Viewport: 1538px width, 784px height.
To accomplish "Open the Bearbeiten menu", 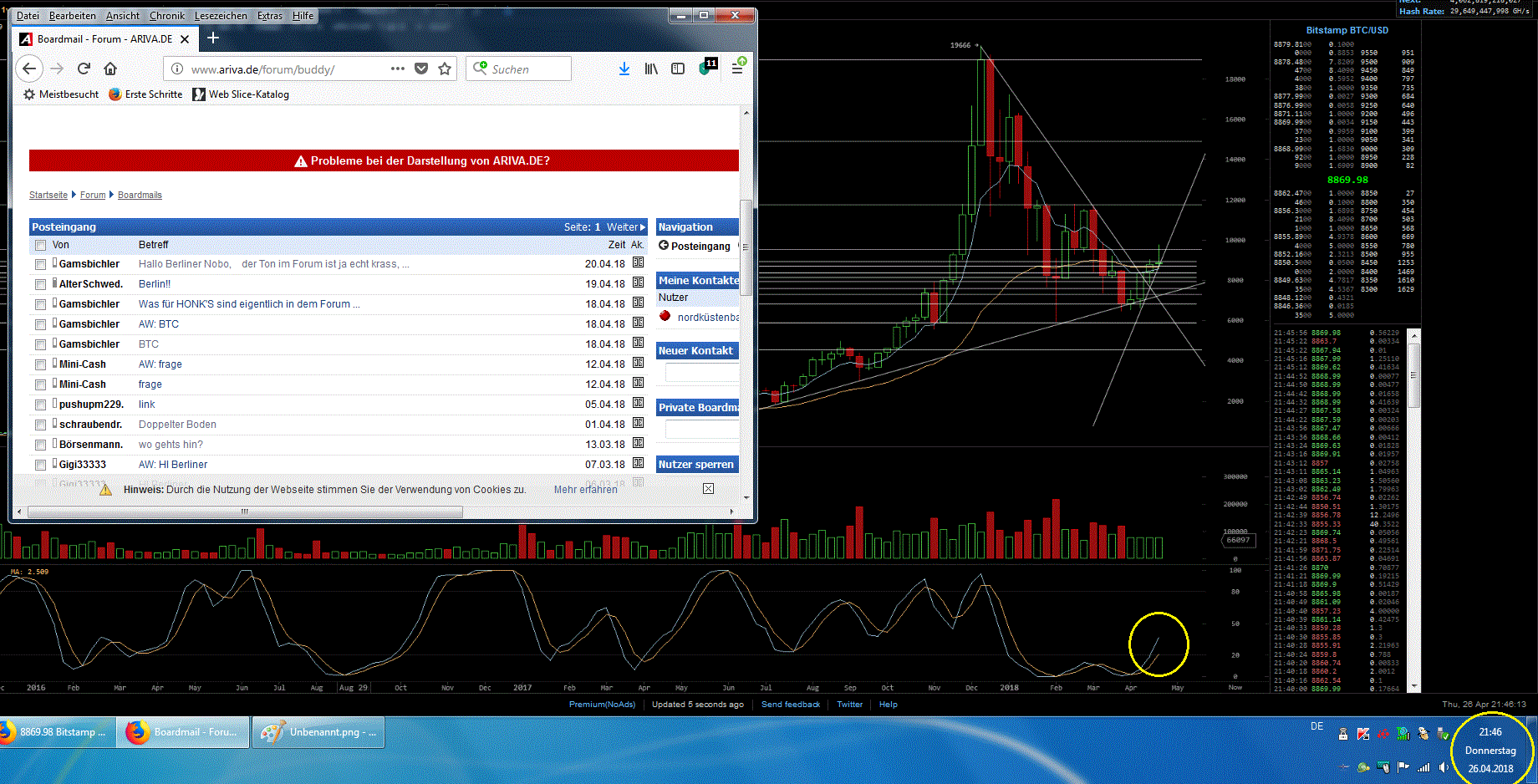I will point(73,16).
